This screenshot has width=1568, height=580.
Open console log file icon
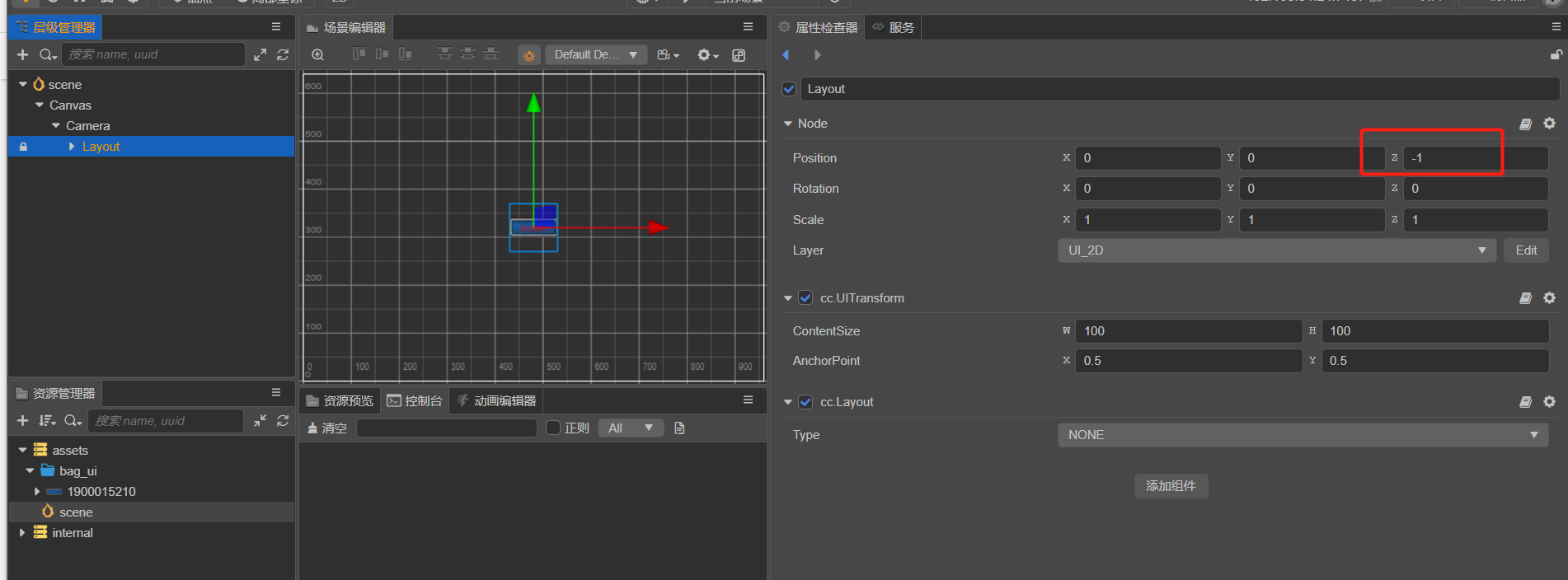679,428
